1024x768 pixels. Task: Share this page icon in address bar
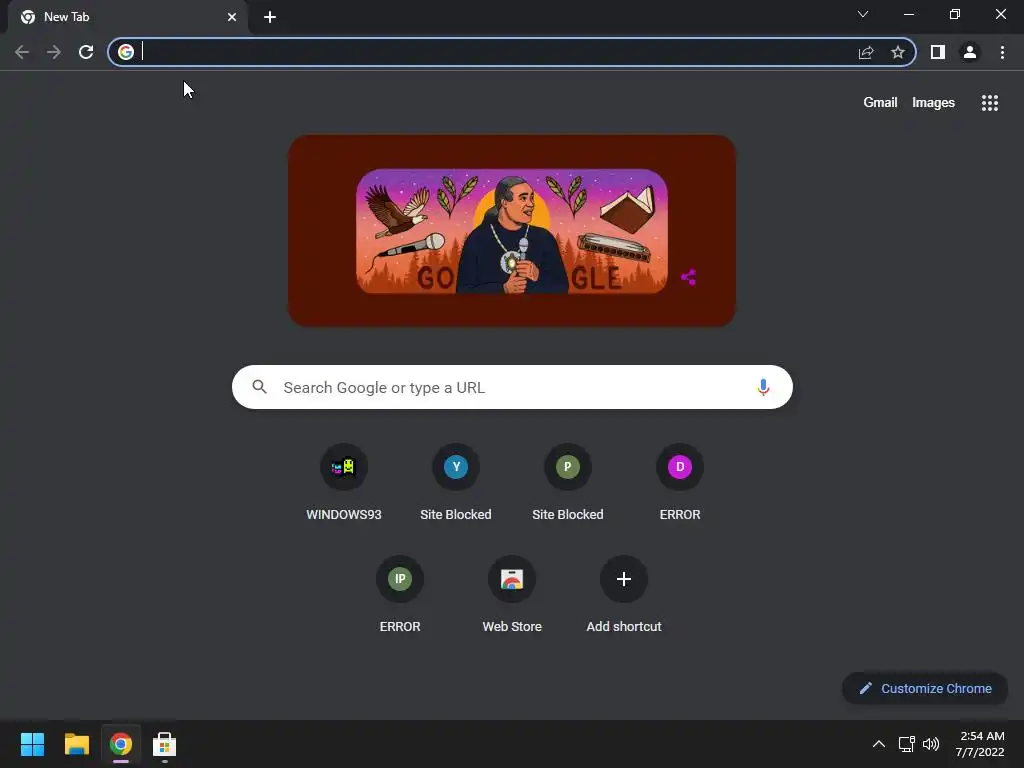pyautogui.click(x=866, y=52)
